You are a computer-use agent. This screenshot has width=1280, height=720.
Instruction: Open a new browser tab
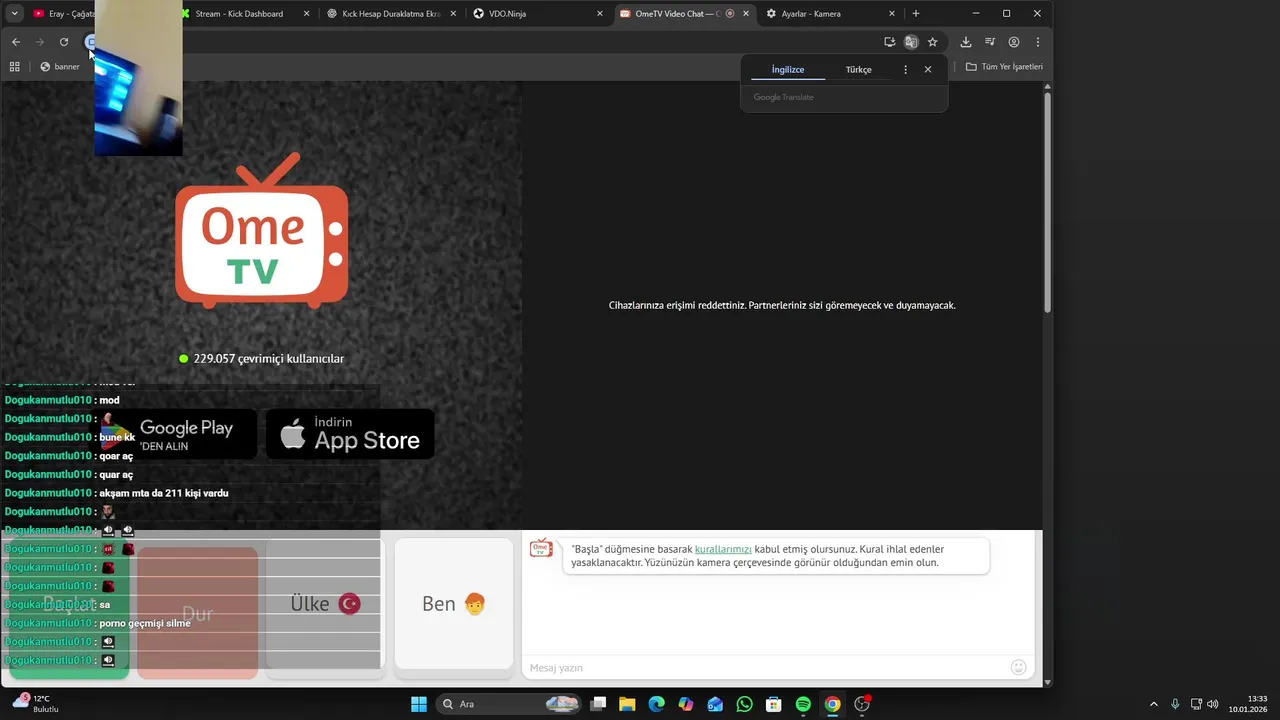tap(916, 14)
